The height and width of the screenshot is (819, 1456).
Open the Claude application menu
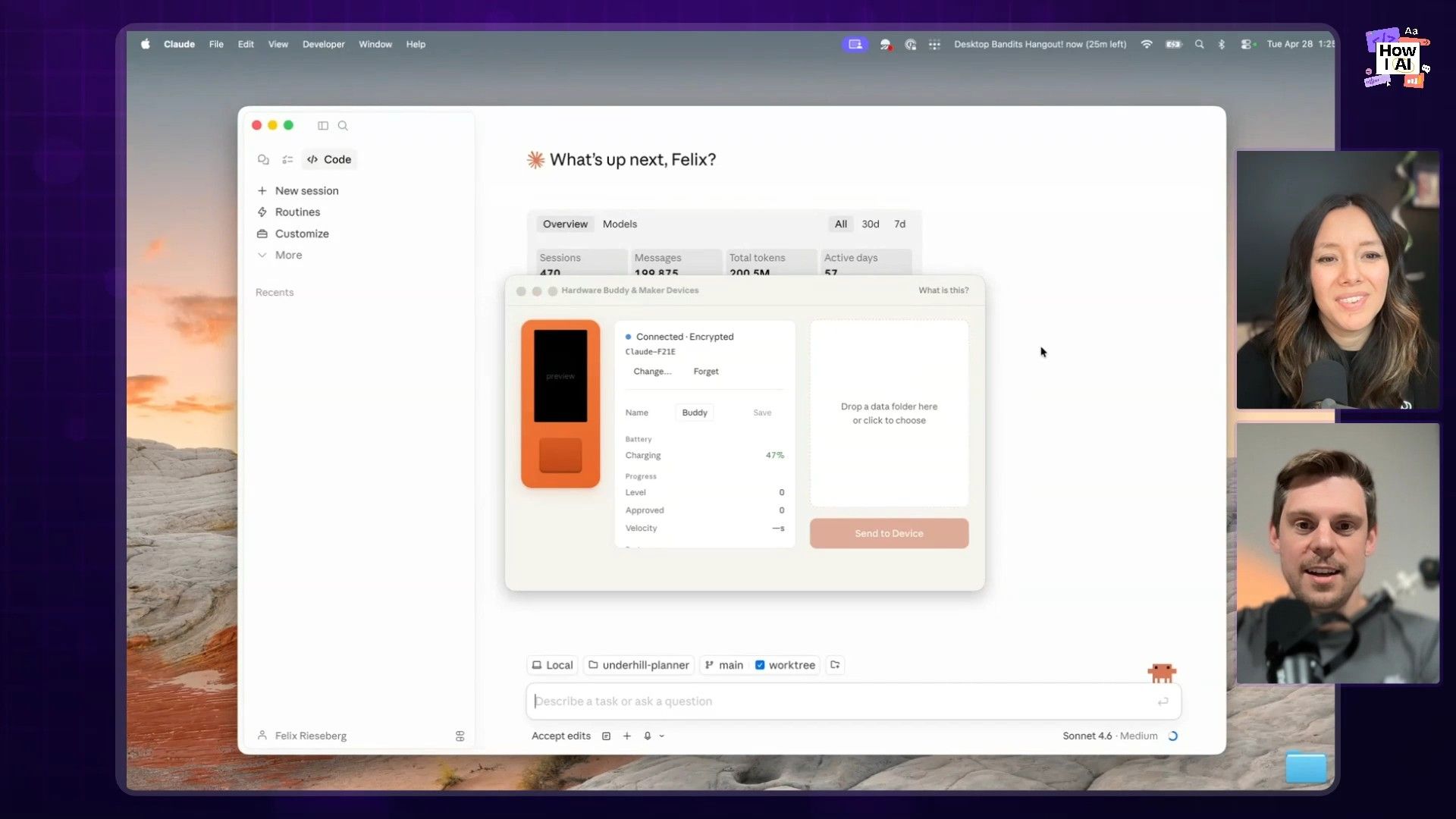click(179, 44)
